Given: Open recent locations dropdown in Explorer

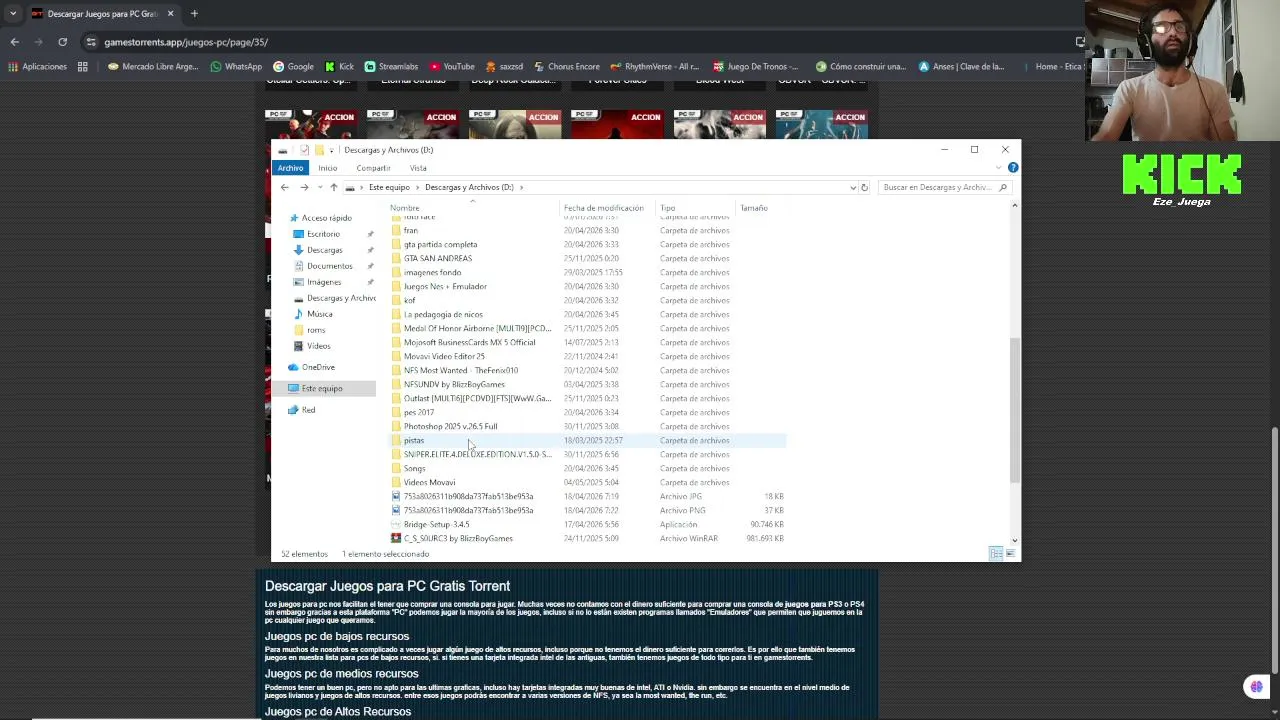Looking at the screenshot, I should [x=319, y=187].
